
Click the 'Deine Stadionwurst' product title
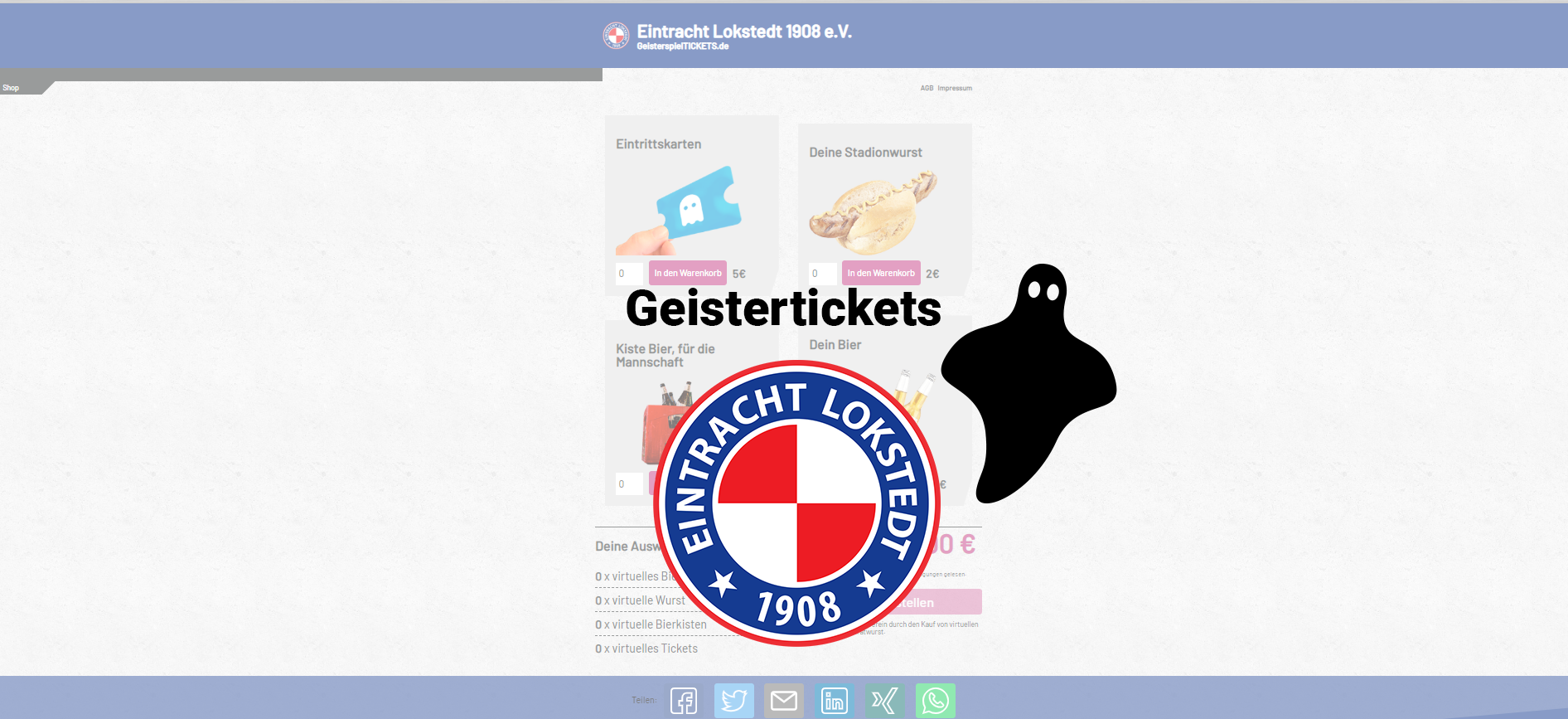[866, 153]
